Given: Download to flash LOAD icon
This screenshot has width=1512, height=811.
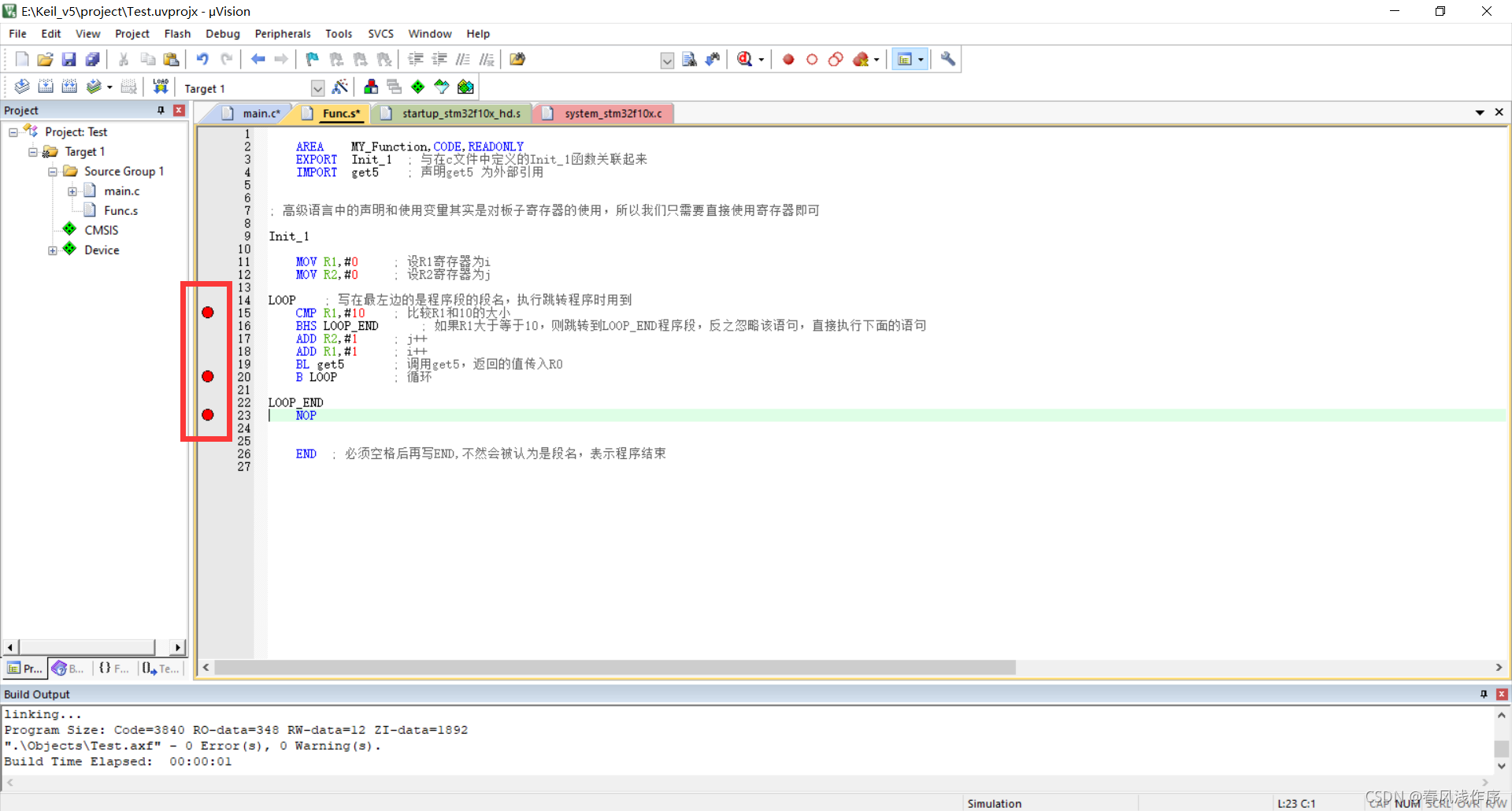Looking at the screenshot, I should [x=161, y=87].
